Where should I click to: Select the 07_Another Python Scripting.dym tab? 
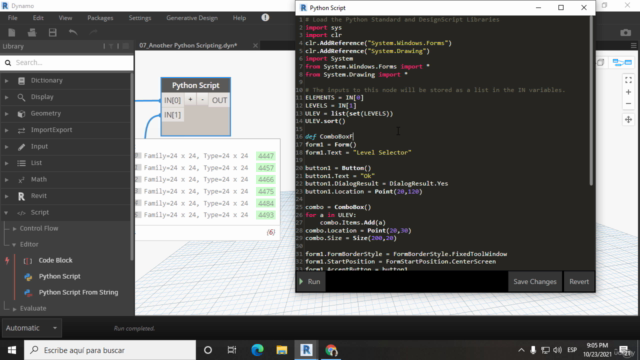[188, 46]
